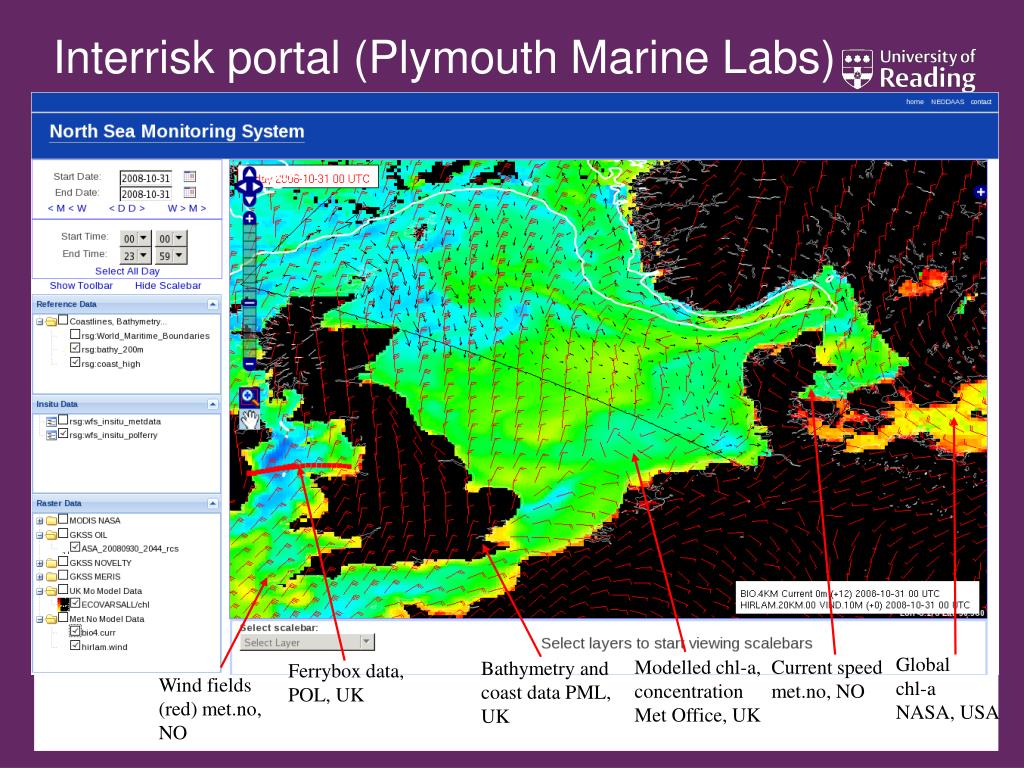Toggle the ASA_20080930_2044_rcs checkbox
This screenshot has width=1024, height=768.
[x=75, y=547]
